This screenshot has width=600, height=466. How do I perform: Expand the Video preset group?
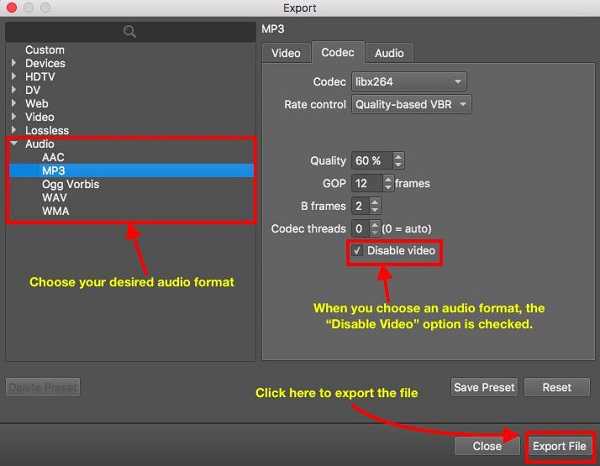[x=14, y=116]
